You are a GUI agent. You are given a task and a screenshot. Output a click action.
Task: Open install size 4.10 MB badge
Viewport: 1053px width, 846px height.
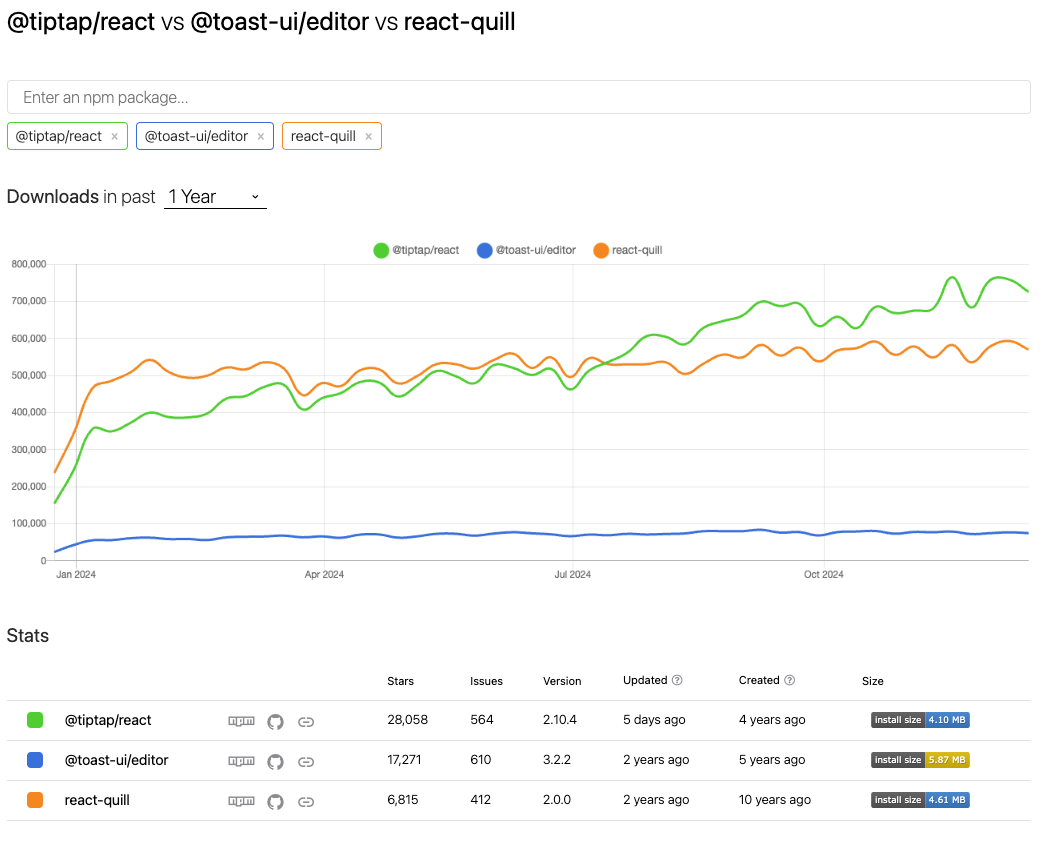tap(920, 720)
